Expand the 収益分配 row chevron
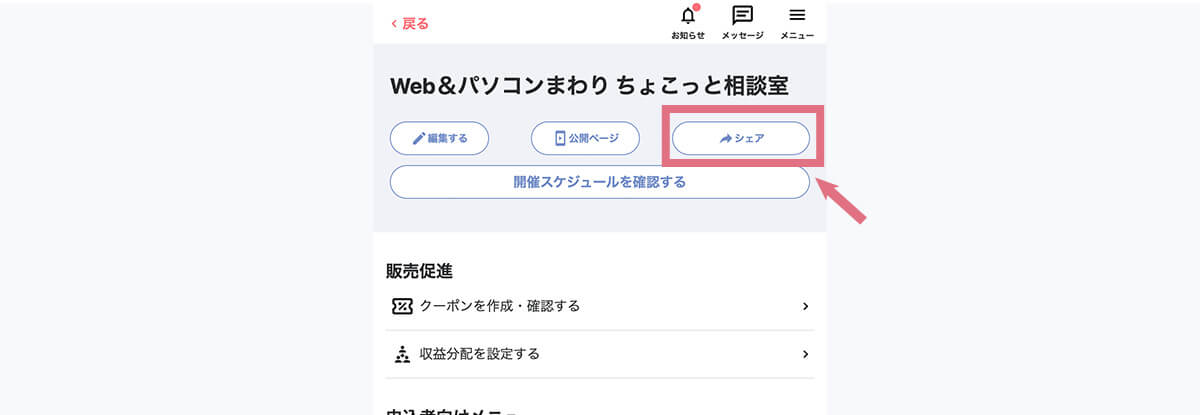Image resolution: width=1200 pixels, height=415 pixels. (x=805, y=354)
